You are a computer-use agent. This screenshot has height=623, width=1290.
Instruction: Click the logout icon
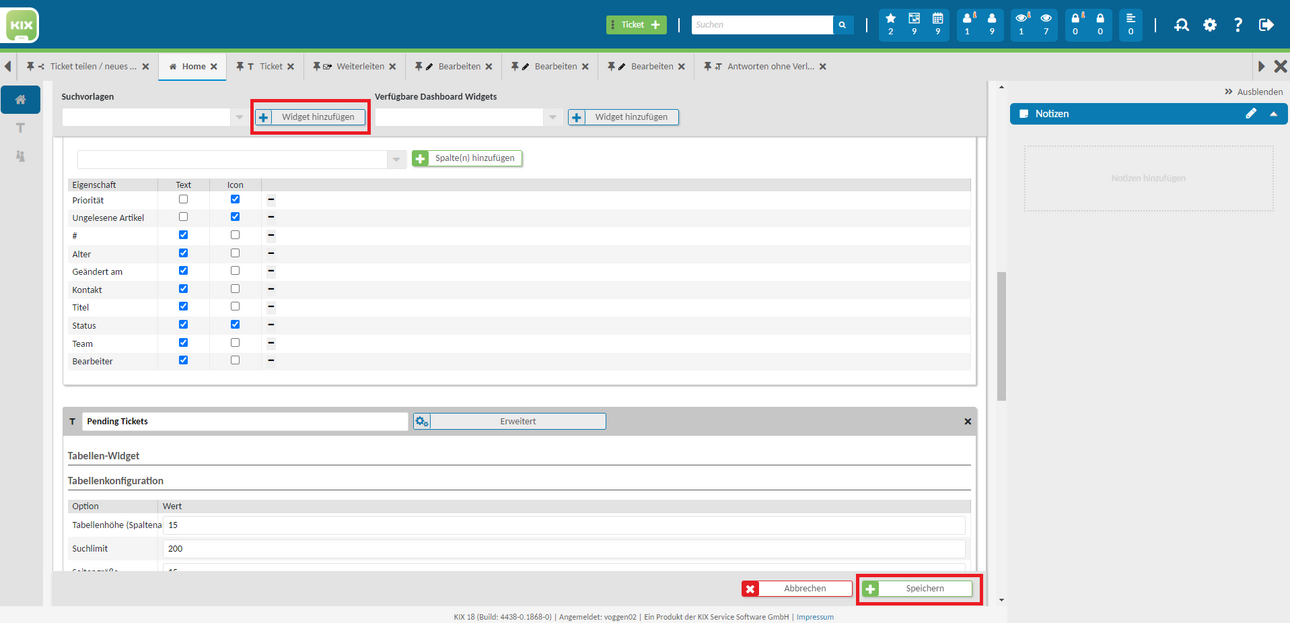1266,25
